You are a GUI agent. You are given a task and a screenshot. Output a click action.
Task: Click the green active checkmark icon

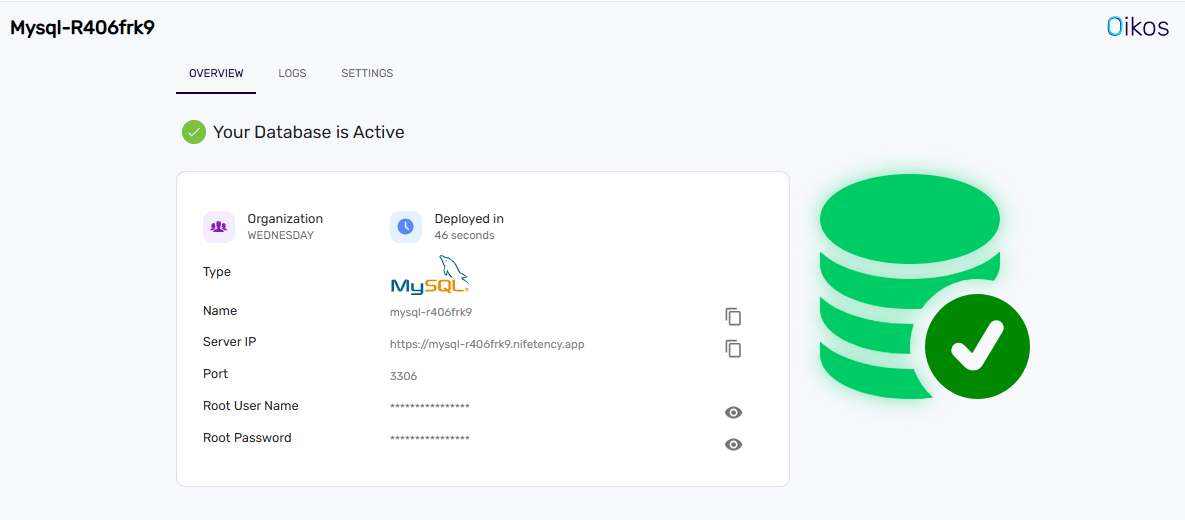pyautogui.click(x=194, y=132)
